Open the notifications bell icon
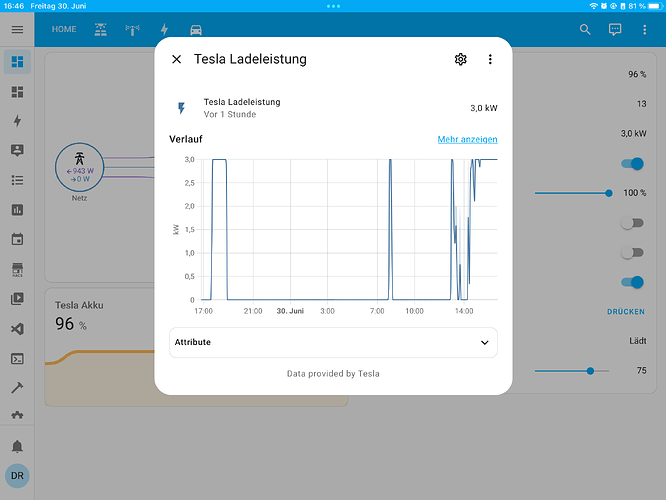Screen dimensions: 666x500 [17, 446]
